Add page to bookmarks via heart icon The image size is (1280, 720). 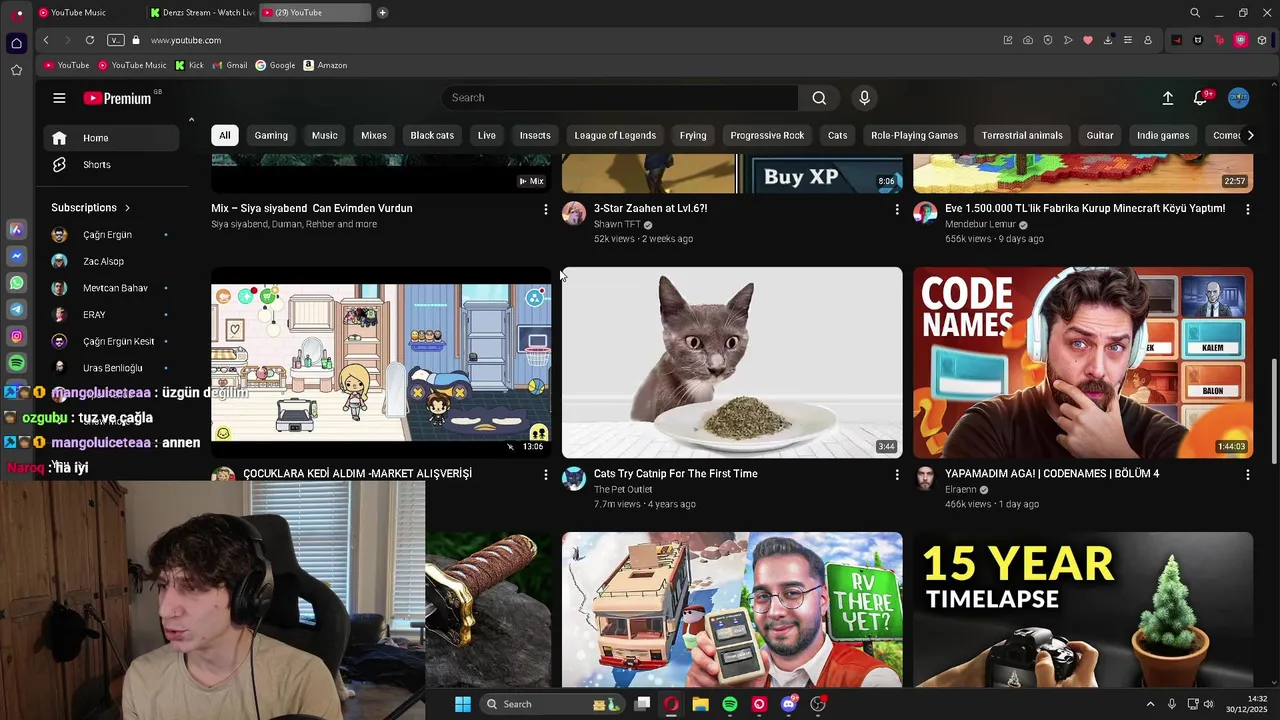[x=1088, y=40]
